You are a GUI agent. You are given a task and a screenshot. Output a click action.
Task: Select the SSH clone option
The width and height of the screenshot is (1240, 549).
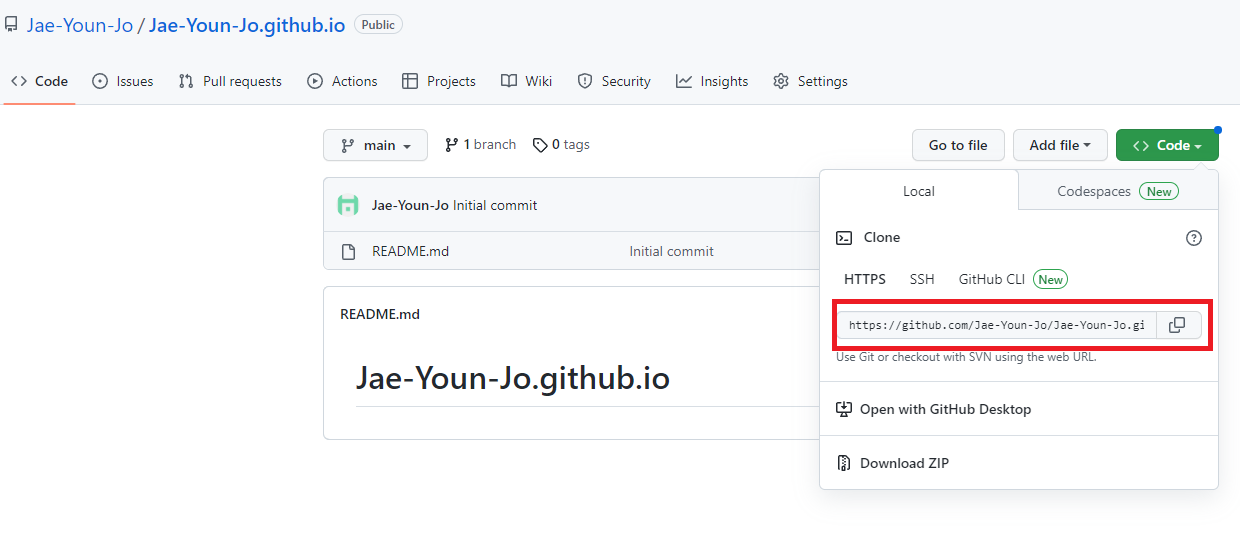[922, 279]
